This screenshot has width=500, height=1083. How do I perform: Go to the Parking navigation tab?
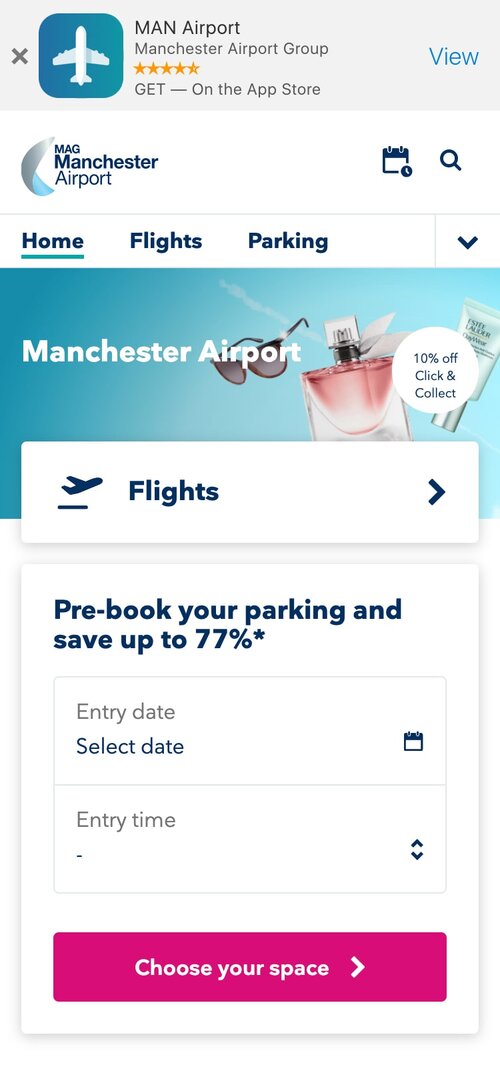pyautogui.click(x=288, y=241)
